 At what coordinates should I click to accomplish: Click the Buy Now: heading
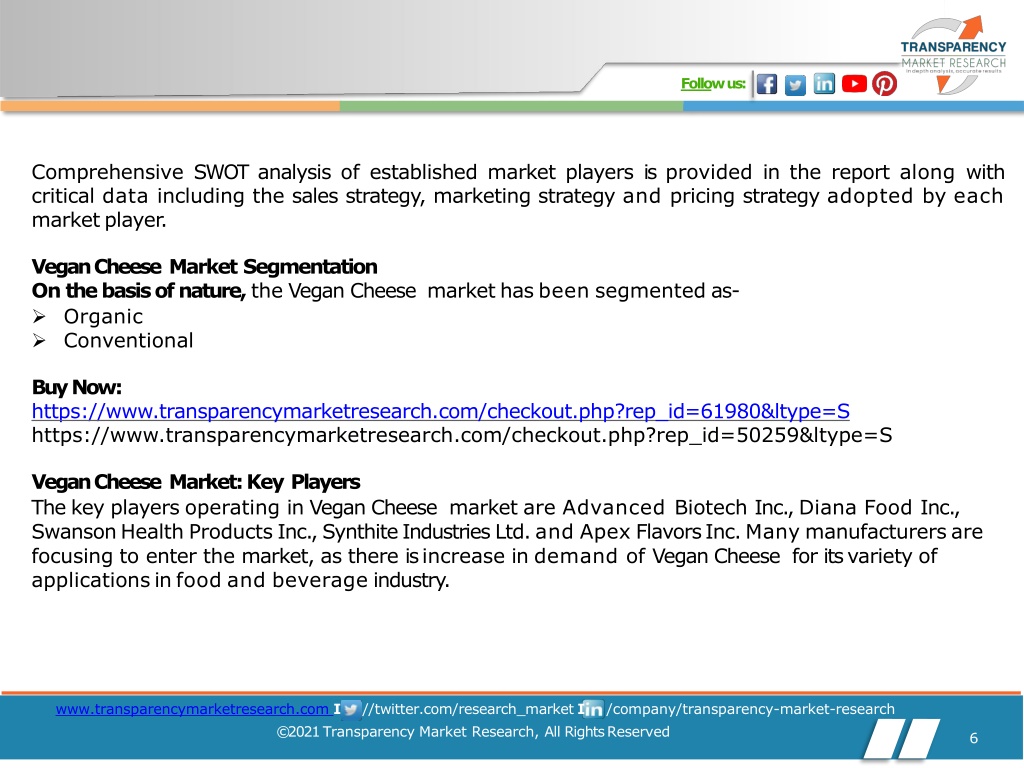(76, 387)
